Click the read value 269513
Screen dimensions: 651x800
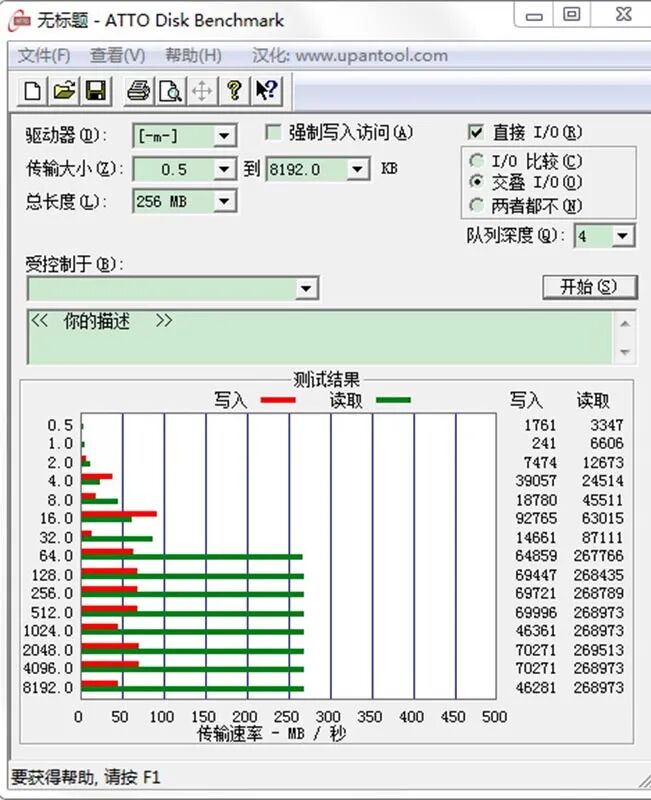[598, 650]
